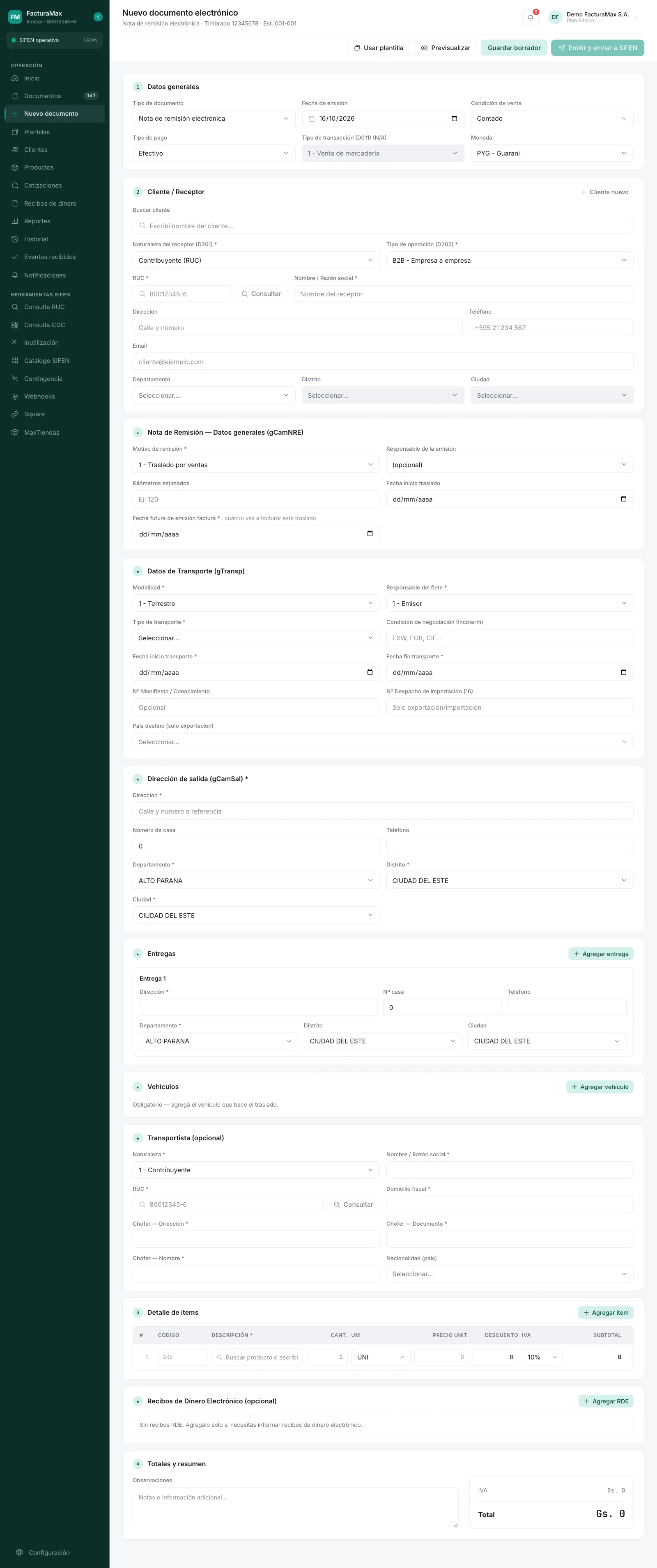Click the MaxTiendas box icon

[x=15, y=433]
